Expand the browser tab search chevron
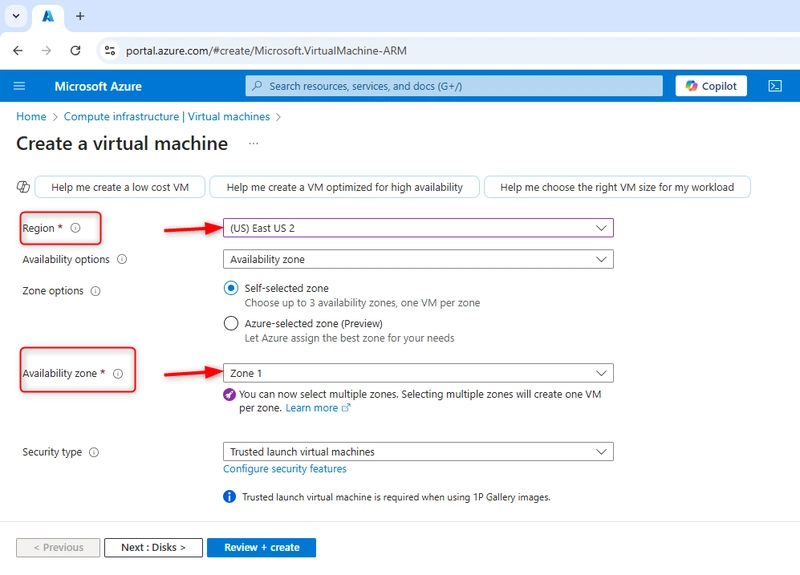800x575 pixels. (x=16, y=16)
